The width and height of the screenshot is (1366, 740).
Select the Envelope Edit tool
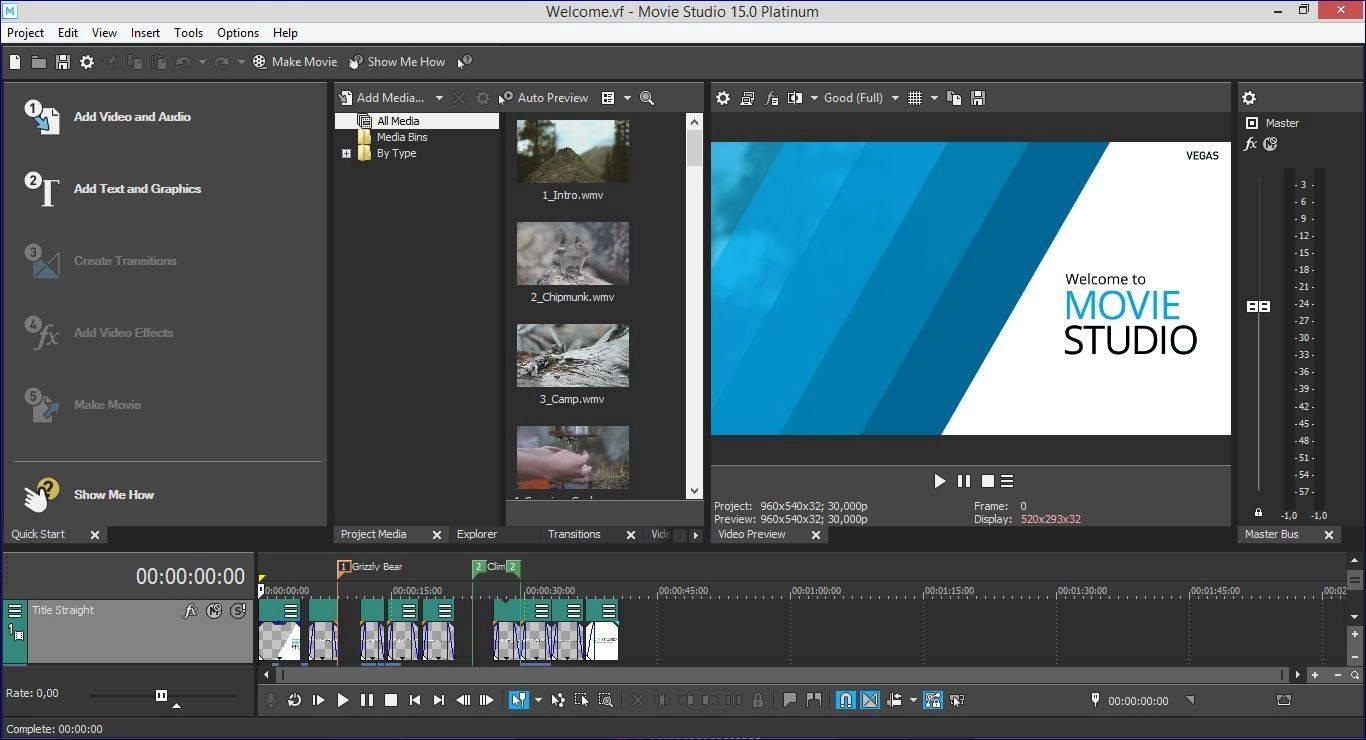click(558, 700)
